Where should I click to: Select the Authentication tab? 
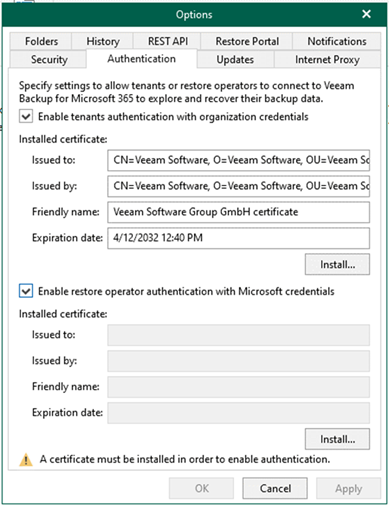141,59
